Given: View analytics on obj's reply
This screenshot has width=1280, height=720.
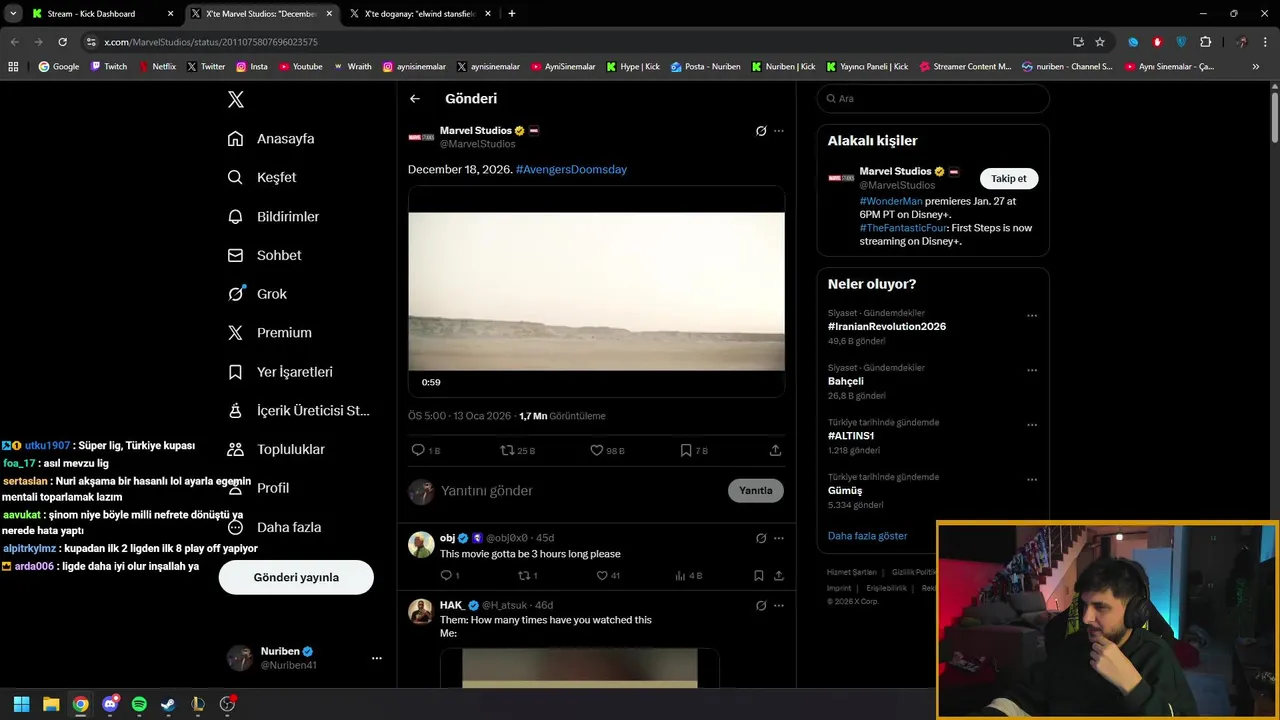Looking at the screenshot, I should tap(689, 576).
